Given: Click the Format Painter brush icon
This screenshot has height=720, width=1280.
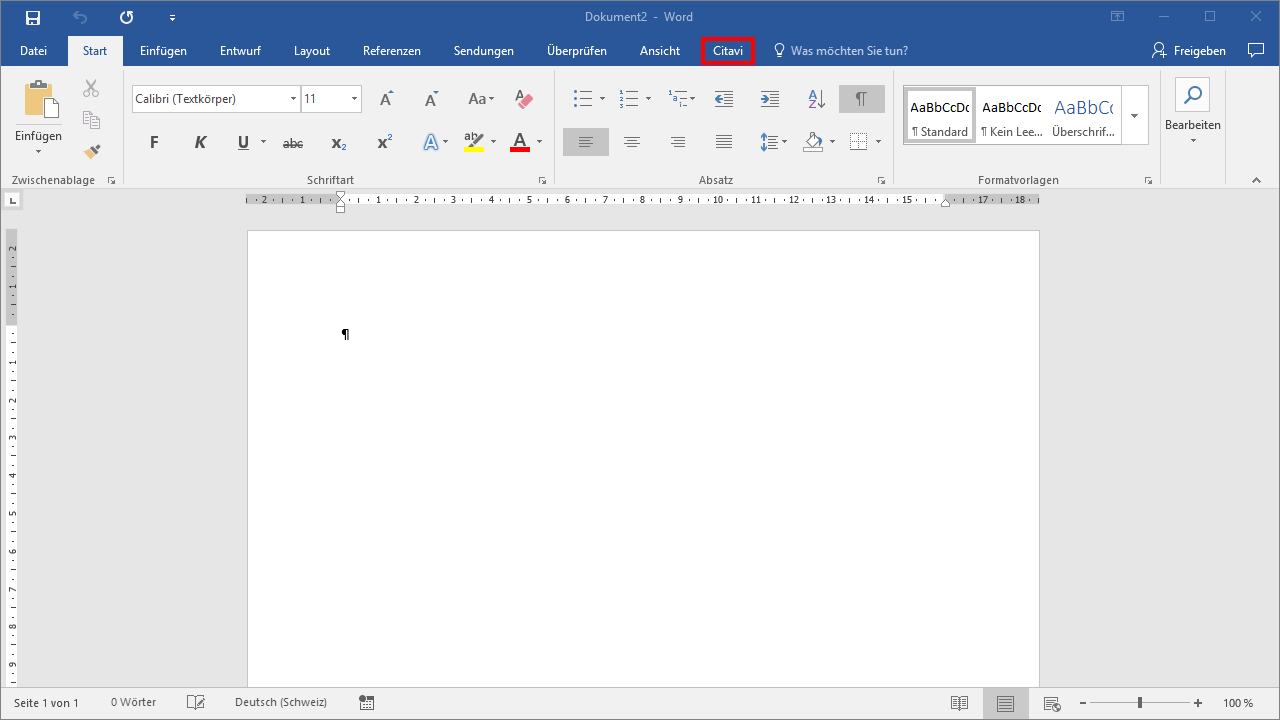Looking at the screenshot, I should pos(92,151).
